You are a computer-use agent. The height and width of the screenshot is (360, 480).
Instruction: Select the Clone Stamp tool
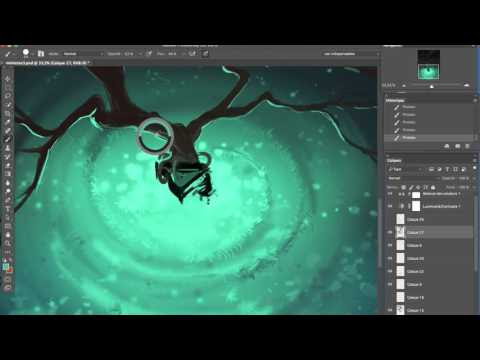pyautogui.click(x=8, y=148)
